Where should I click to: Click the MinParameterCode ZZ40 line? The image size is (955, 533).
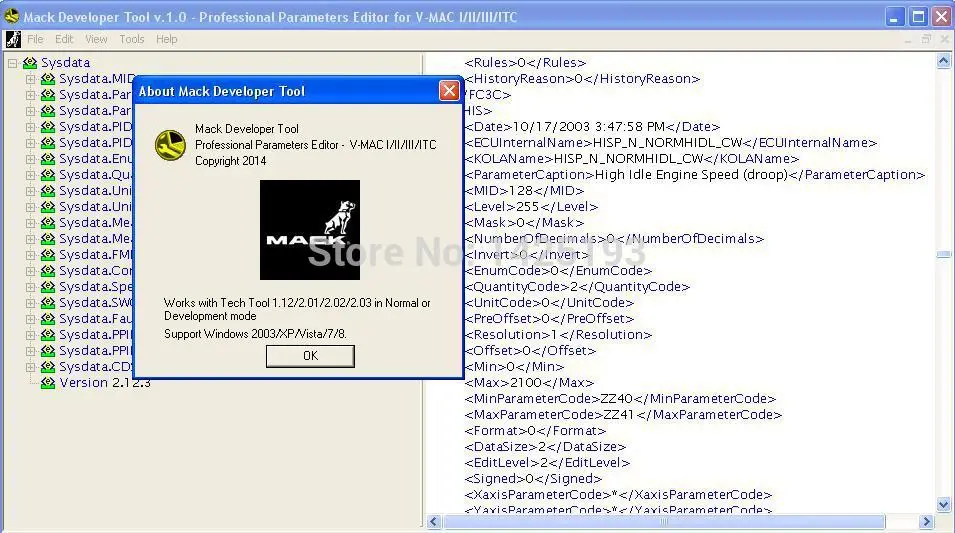(620, 398)
